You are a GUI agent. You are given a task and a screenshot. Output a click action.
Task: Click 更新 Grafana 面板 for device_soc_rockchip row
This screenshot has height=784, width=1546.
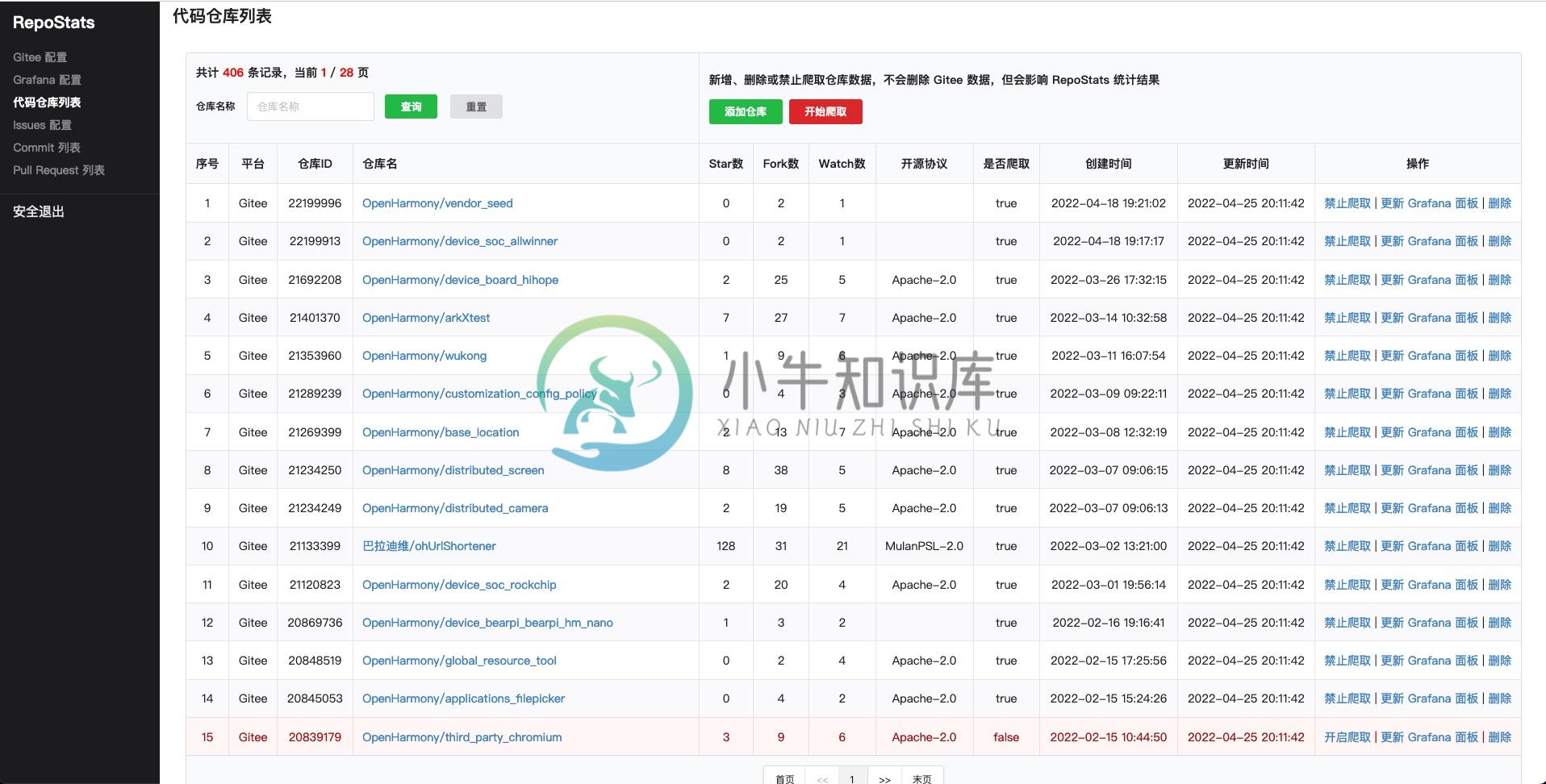(x=1429, y=585)
